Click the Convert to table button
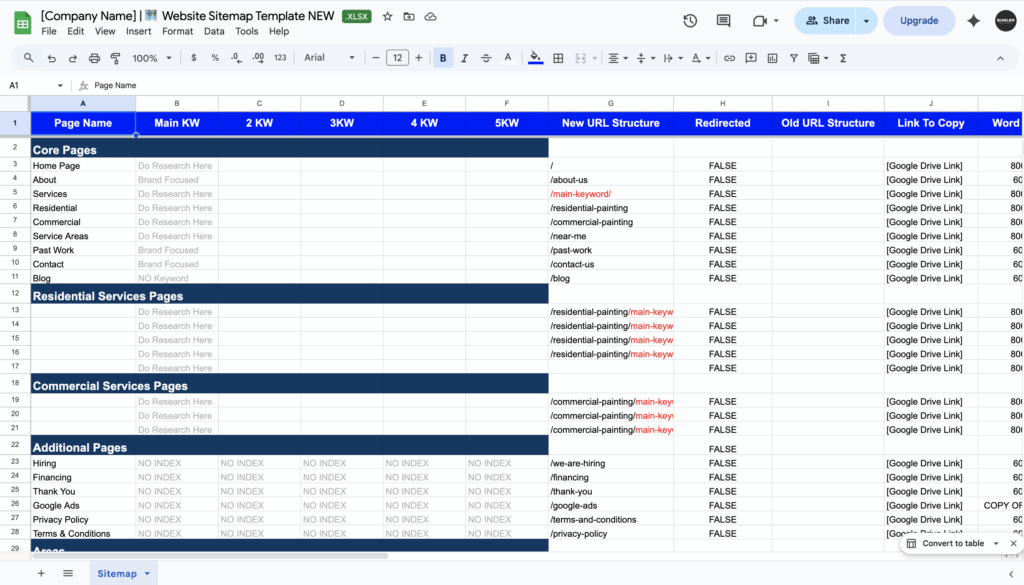This screenshot has width=1024, height=585. coord(952,543)
